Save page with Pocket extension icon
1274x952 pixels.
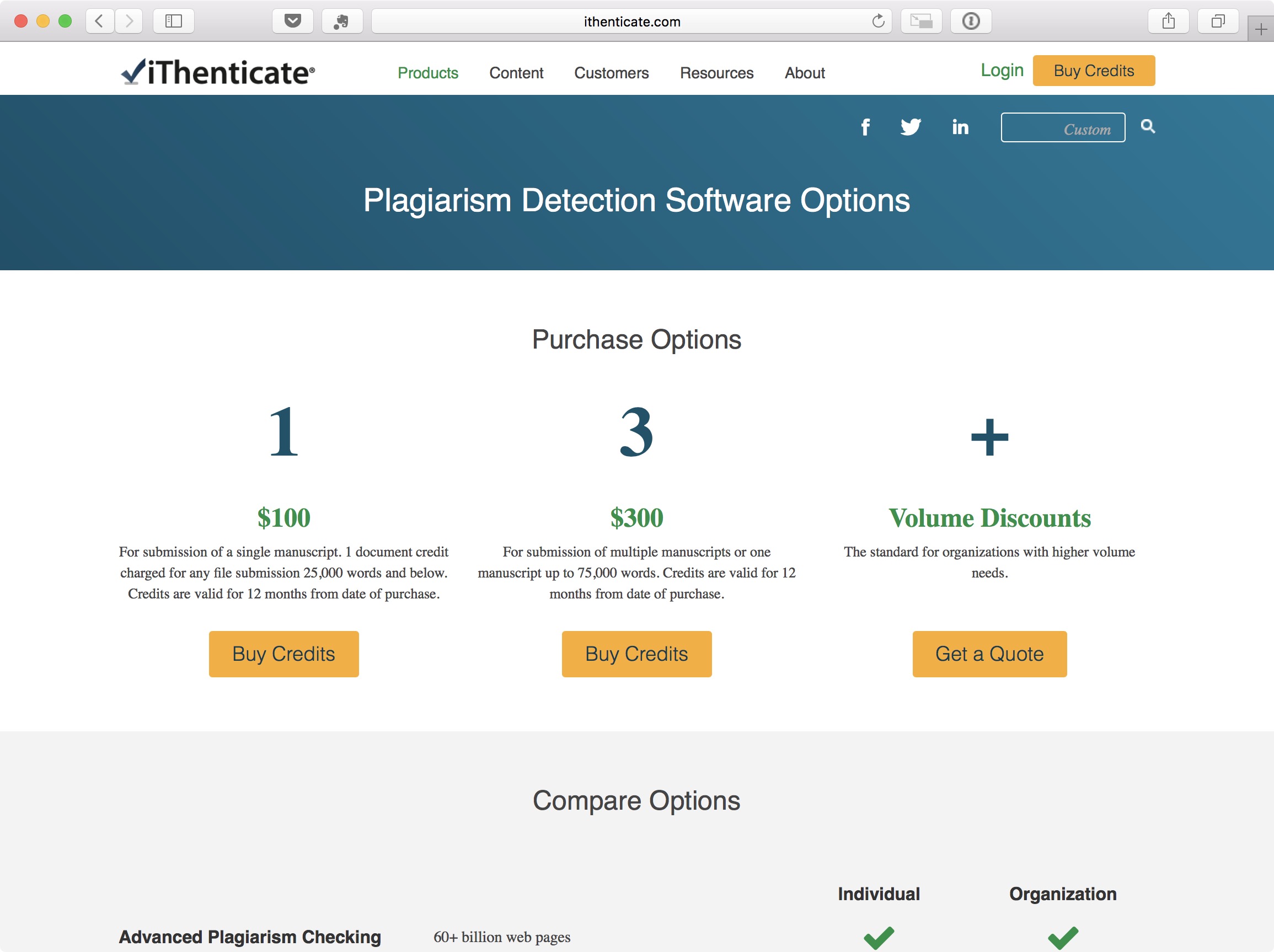coord(293,22)
